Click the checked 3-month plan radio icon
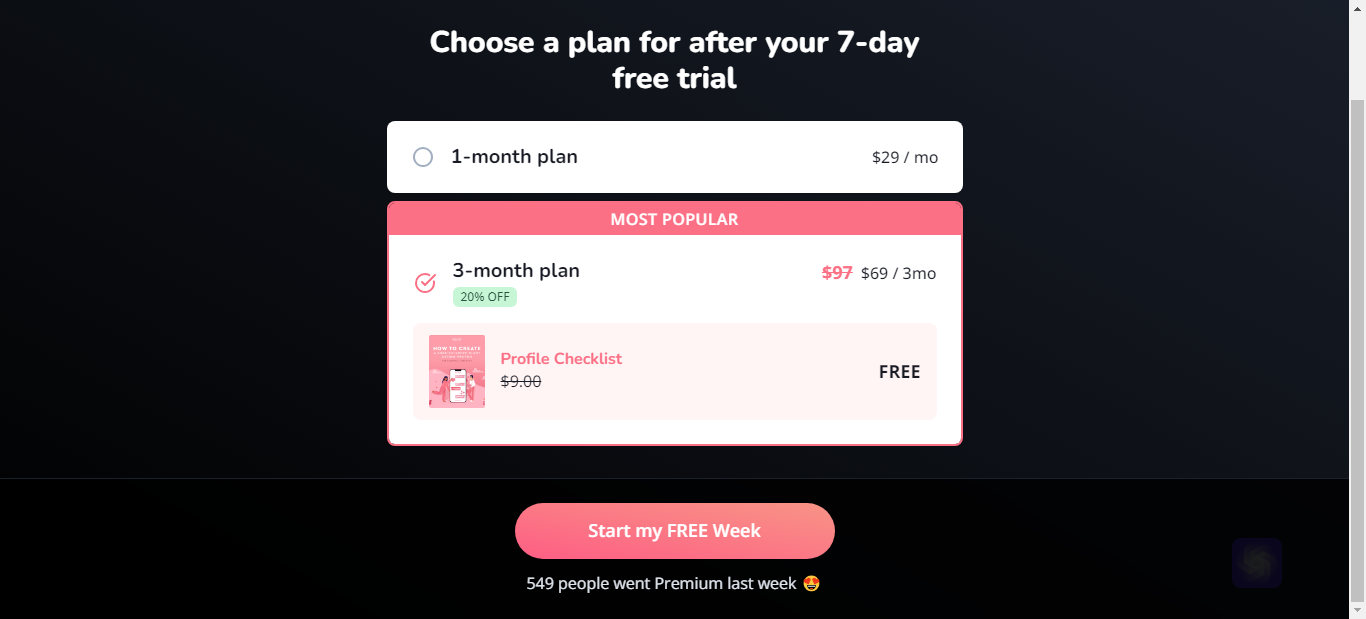1366x619 pixels. coord(425,283)
